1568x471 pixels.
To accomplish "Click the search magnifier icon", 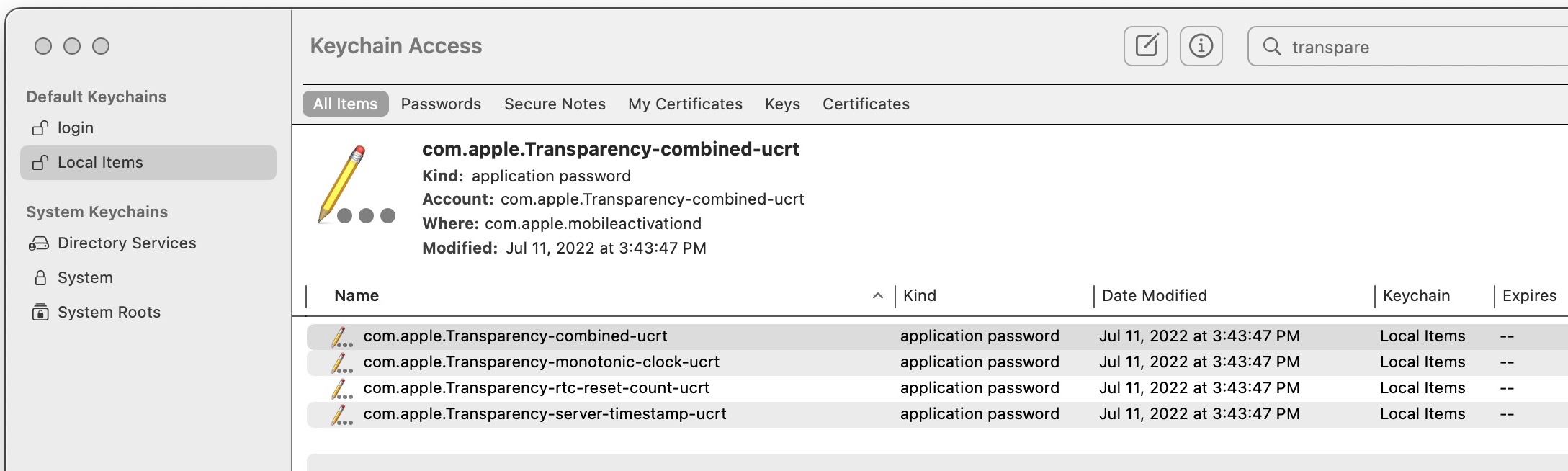I will click(1272, 47).
